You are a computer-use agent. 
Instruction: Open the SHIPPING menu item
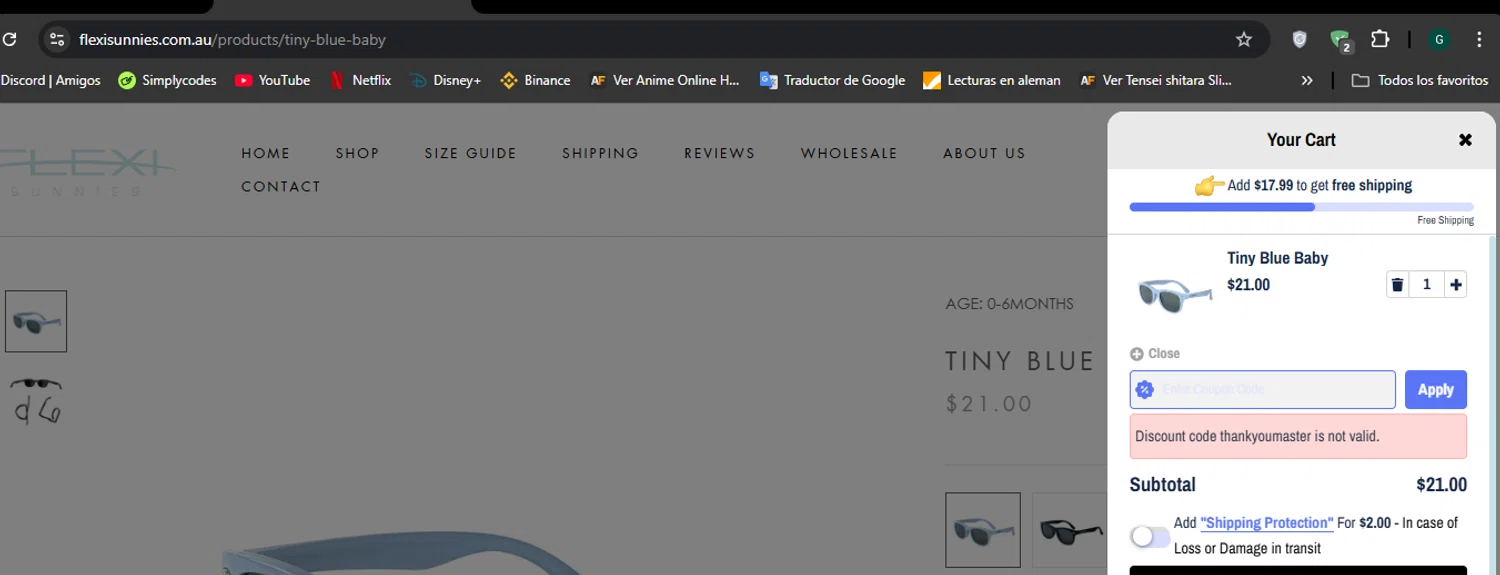[x=600, y=153]
